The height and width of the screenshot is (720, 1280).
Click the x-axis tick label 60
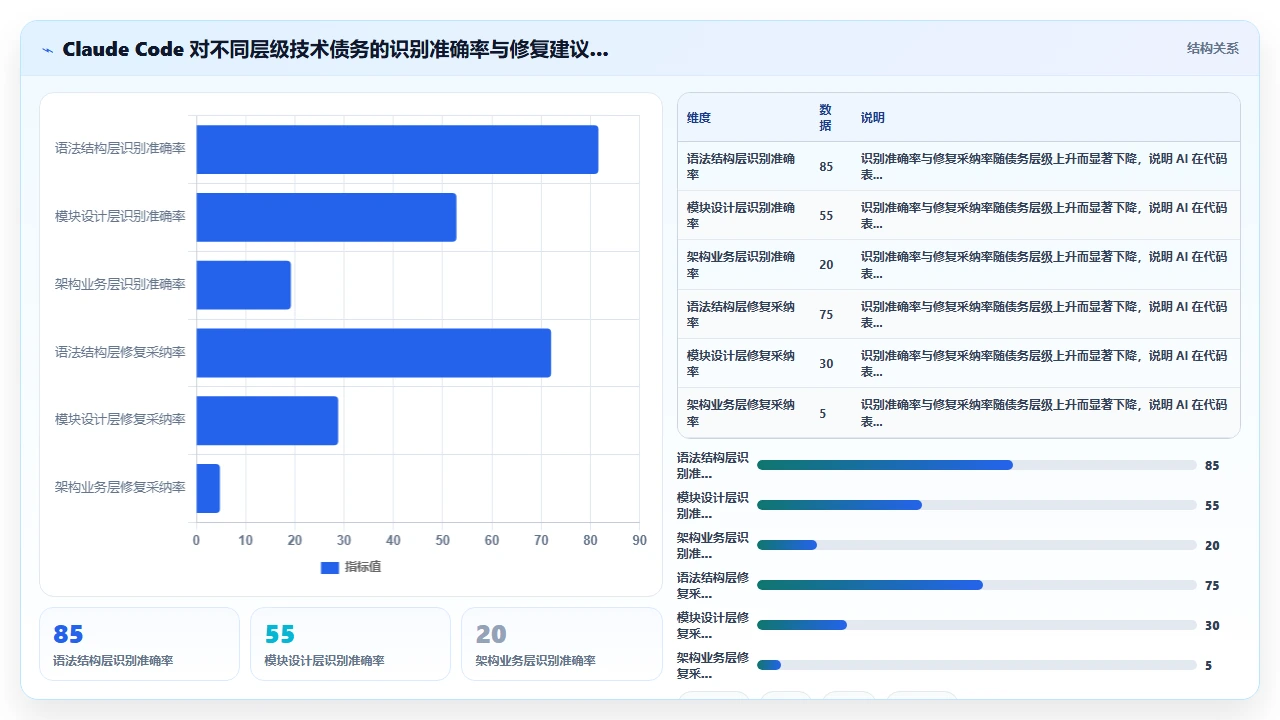pyautogui.click(x=492, y=540)
